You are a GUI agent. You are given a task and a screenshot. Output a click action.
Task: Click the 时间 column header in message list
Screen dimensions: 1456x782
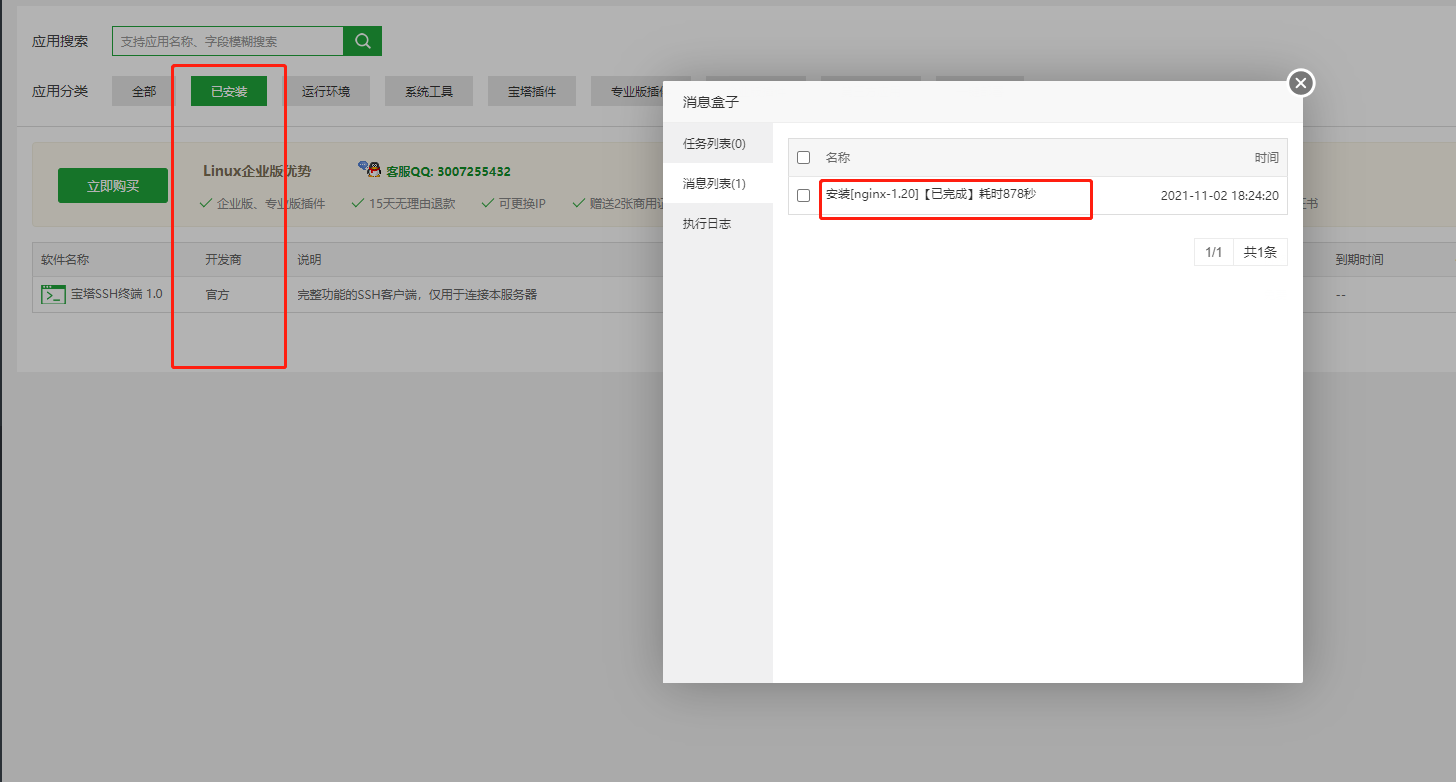click(x=1266, y=157)
